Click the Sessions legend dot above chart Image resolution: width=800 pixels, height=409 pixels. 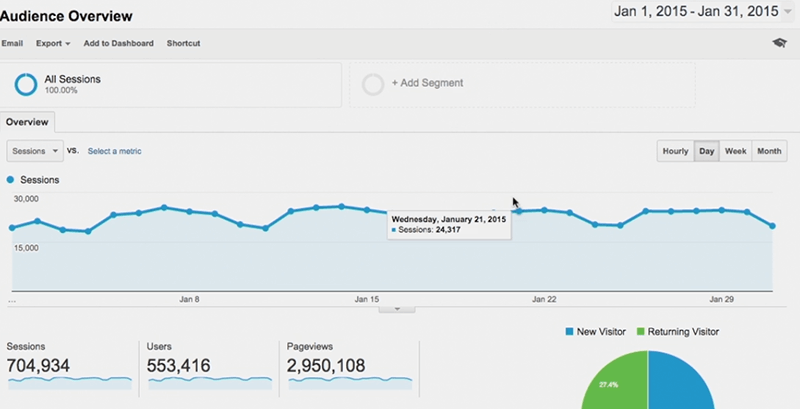(10, 180)
